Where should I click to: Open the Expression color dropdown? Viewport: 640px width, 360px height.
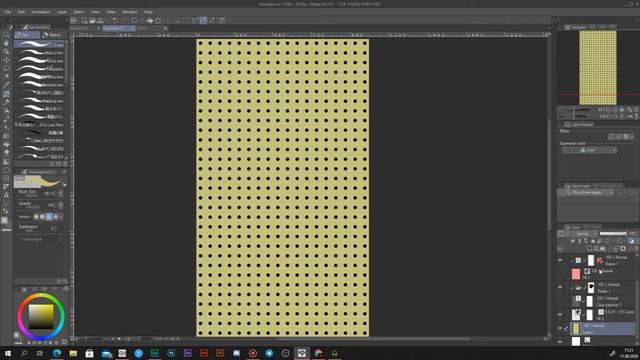coord(589,150)
